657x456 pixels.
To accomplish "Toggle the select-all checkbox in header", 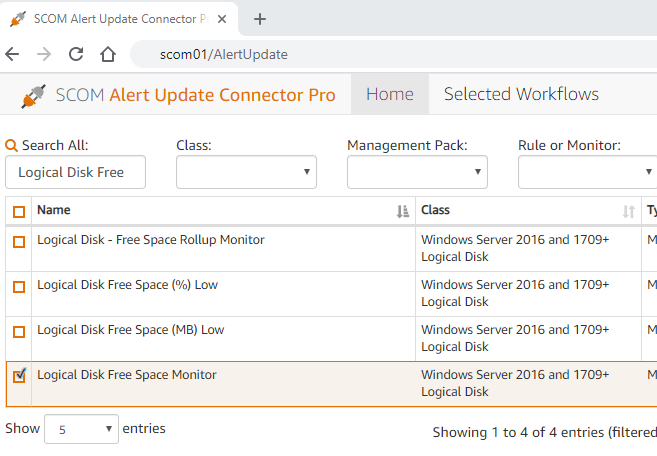I will pyautogui.click(x=19, y=212).
